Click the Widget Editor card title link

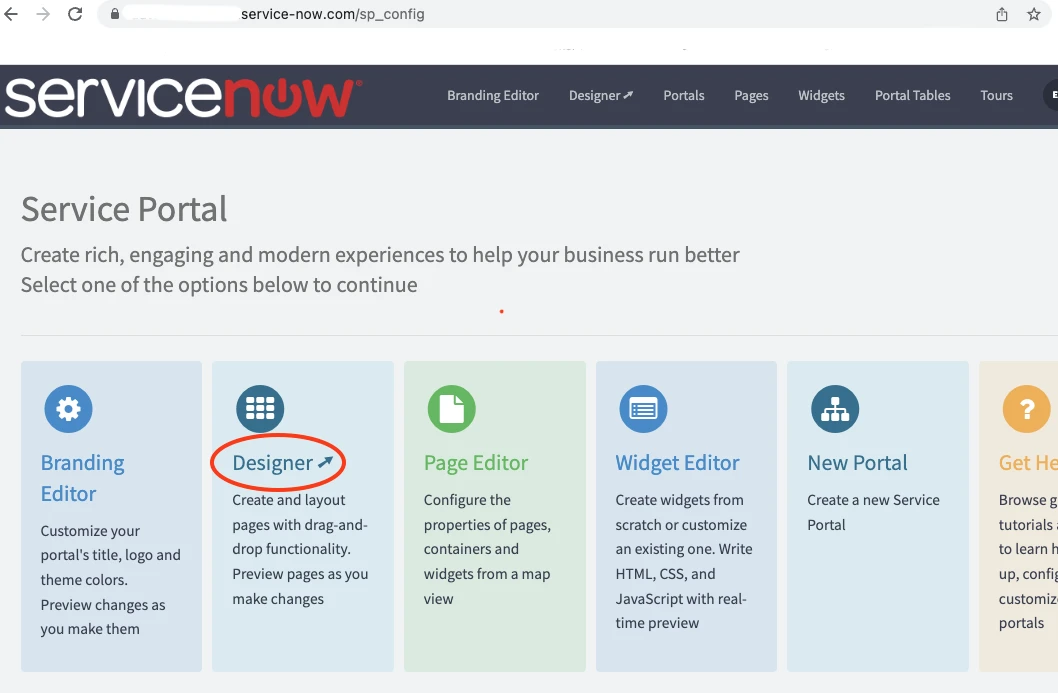tap(677, 463)
